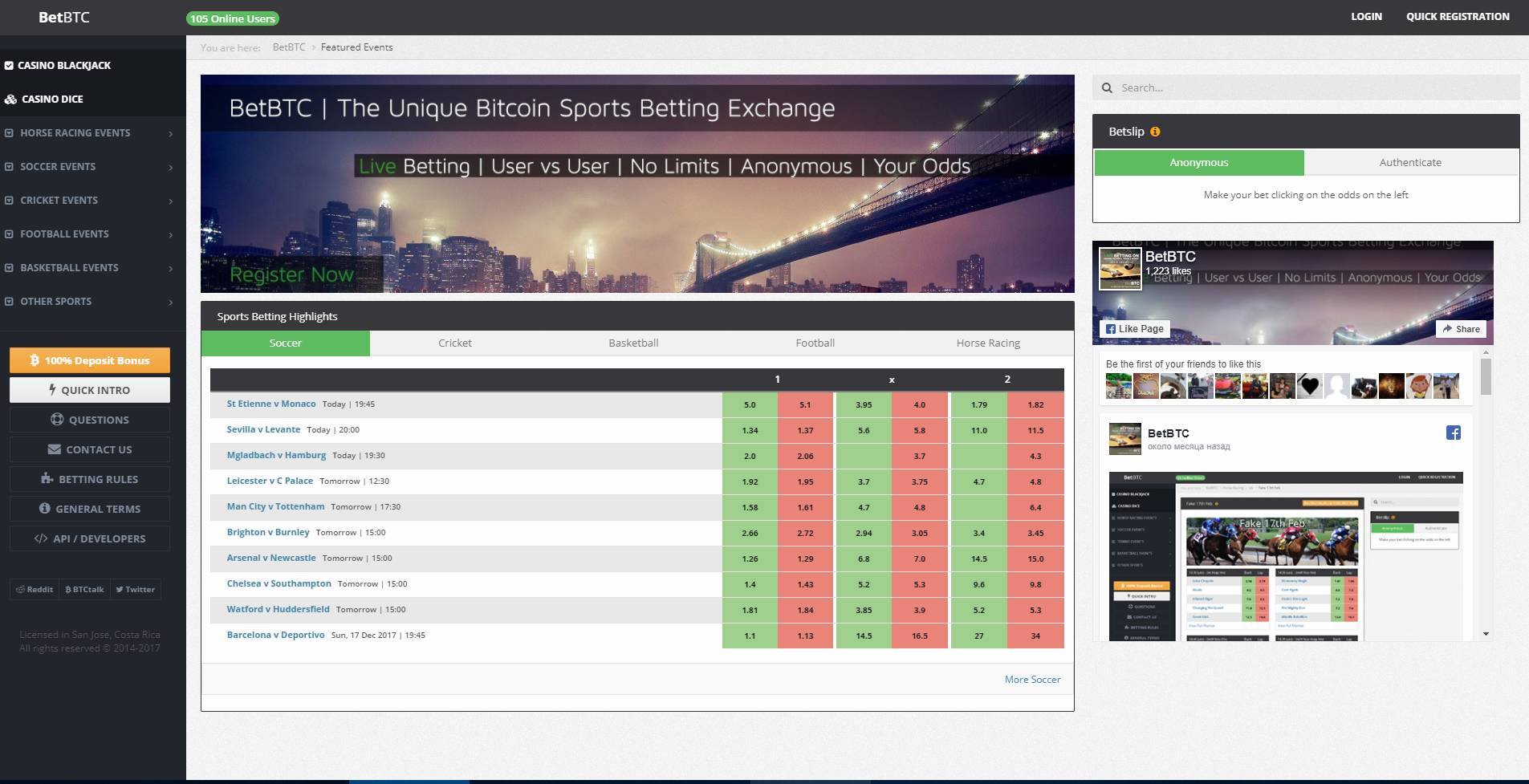The width and height of the screenshot is (1529, 784).
Task: Click the 100% Deposit Bonus button
Action: pos(90,360)
